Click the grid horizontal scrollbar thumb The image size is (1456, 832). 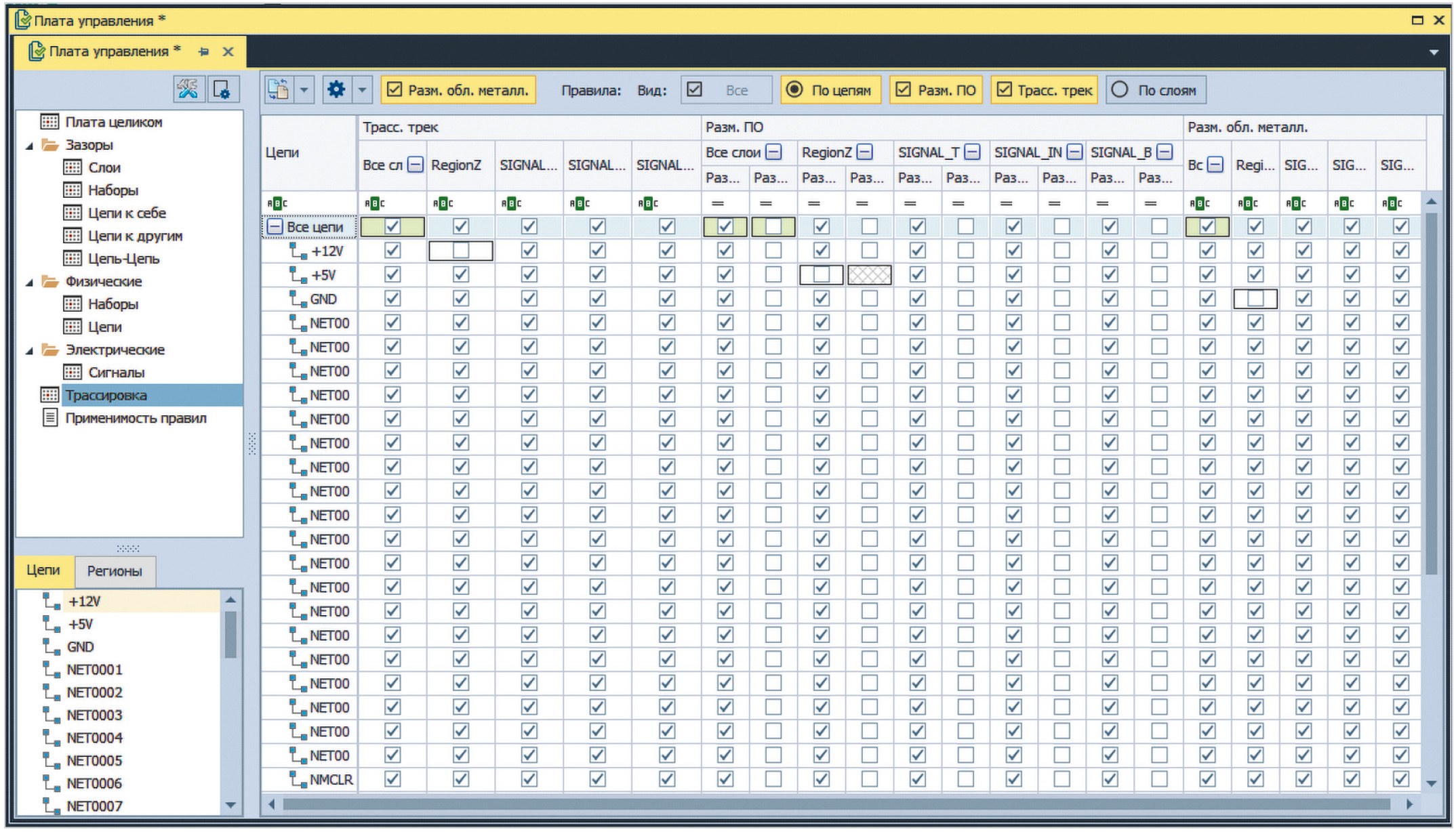pyautogui.click(x=836, y=804)
